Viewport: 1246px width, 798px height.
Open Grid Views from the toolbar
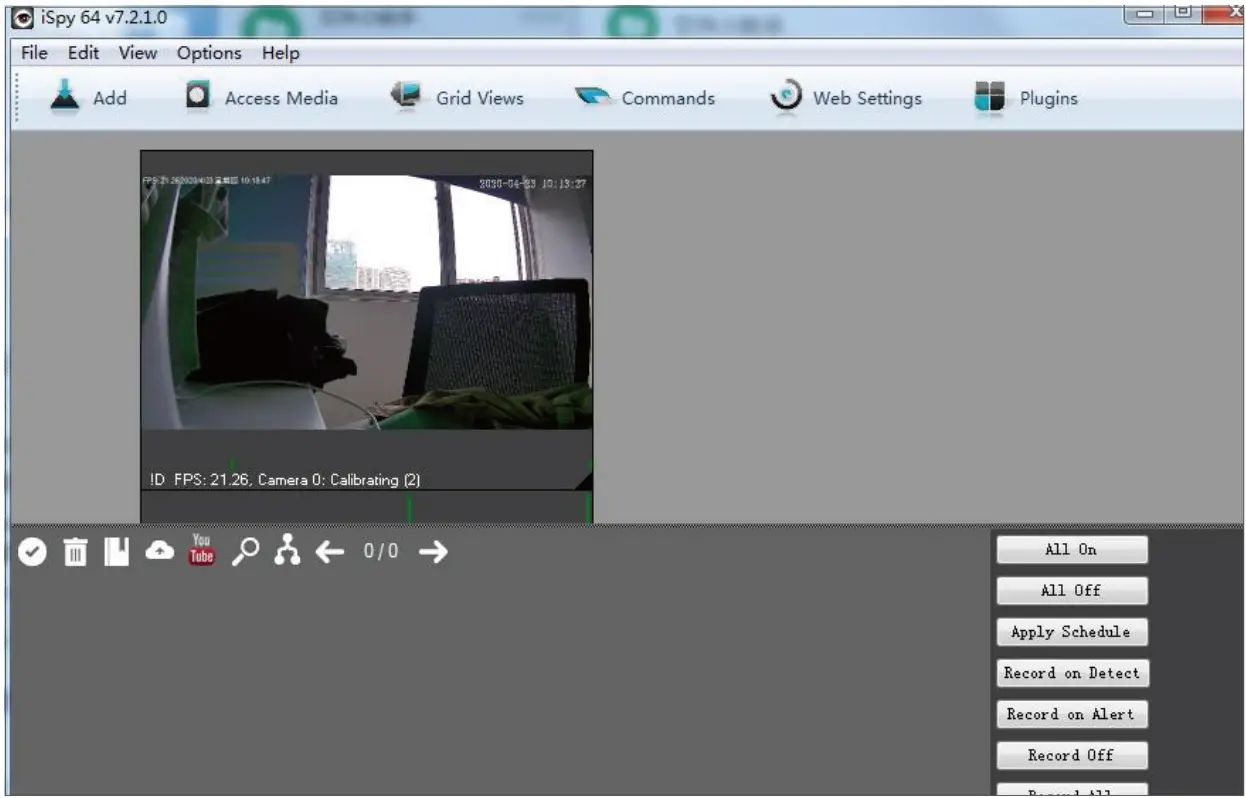point(460,98)
